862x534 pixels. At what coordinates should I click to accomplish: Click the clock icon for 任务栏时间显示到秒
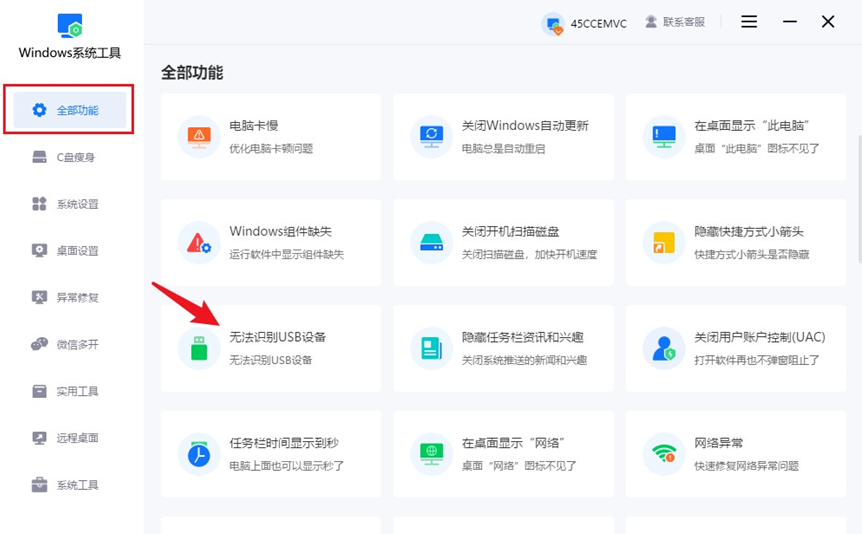pyautogui.click(x=199, y=454)
